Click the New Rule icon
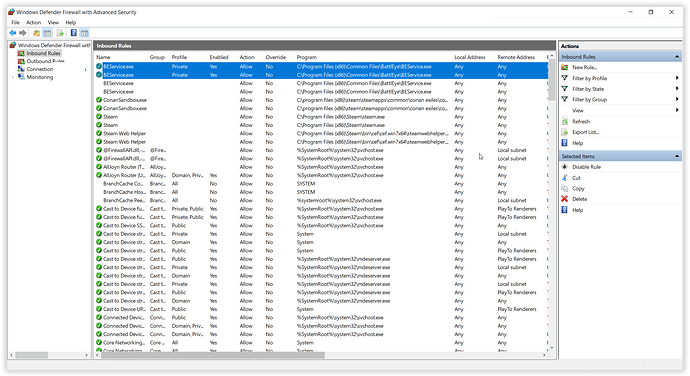The width and height of the screenshot is (690, 376). 565,67
